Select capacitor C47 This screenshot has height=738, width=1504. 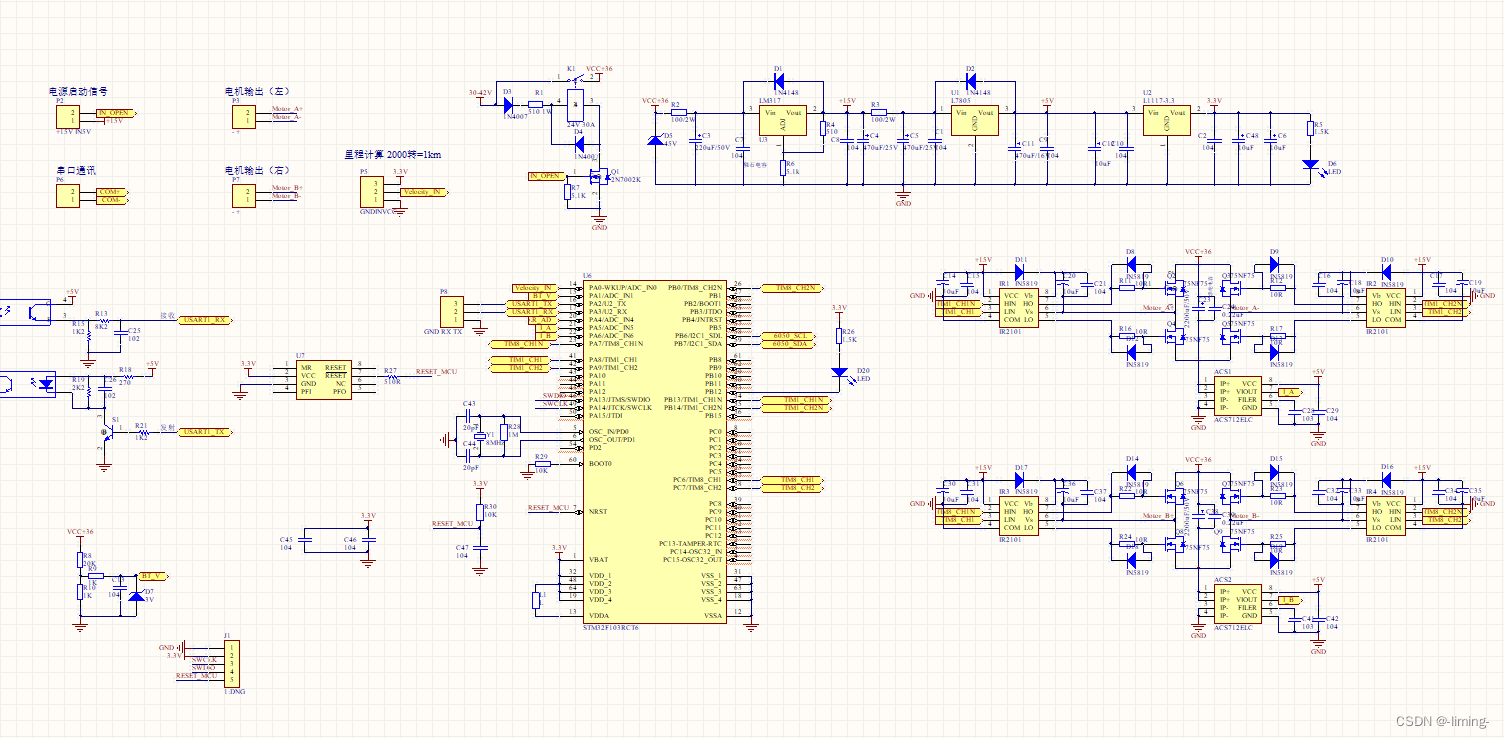pyautogui.click(x=480, y=547)
